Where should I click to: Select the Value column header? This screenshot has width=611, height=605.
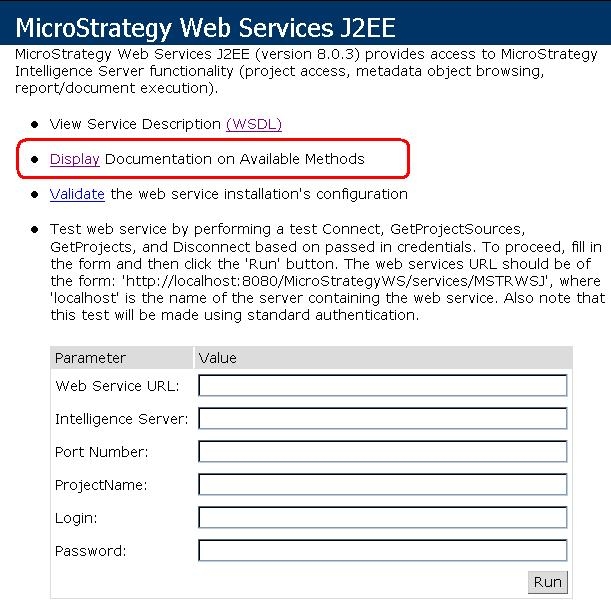218,358
